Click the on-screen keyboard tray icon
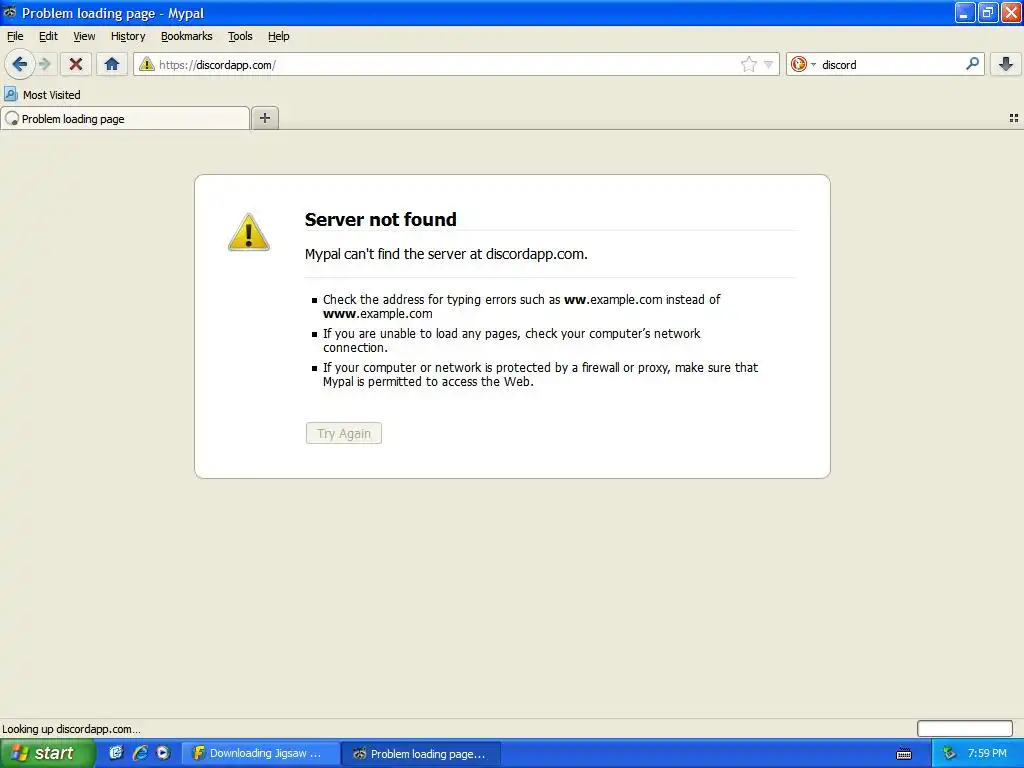This screenshot has height=768, width=1024. click(904, 754)
